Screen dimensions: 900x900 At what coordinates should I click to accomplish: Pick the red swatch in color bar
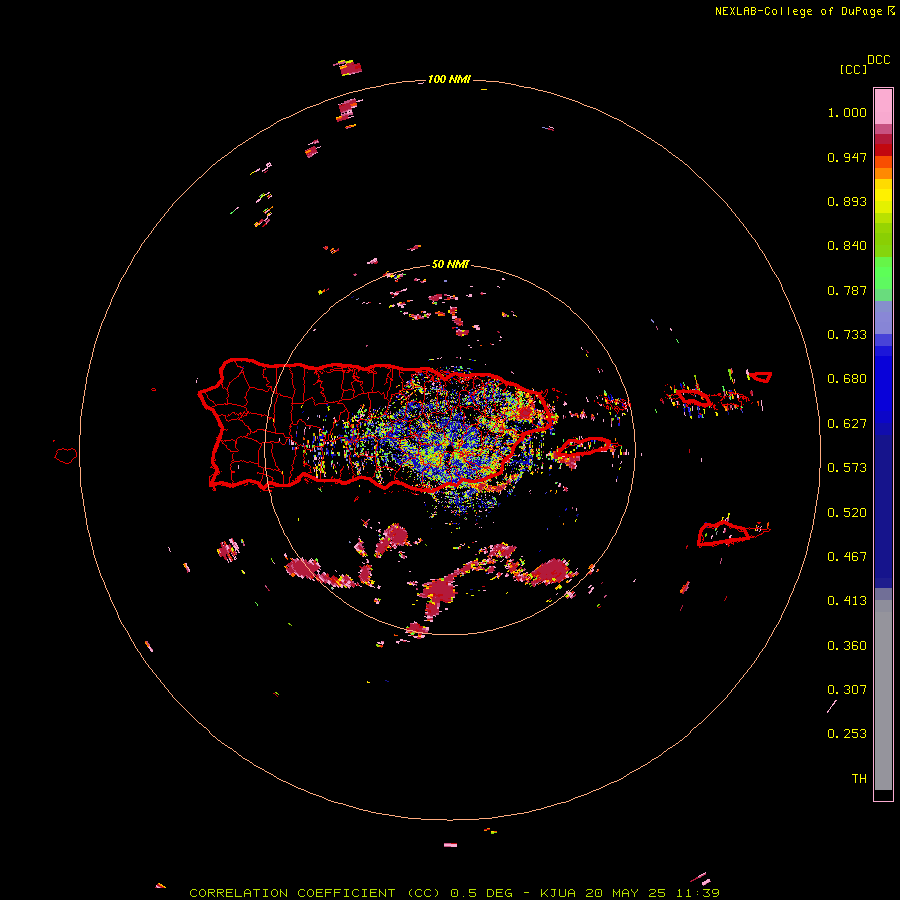[x=883, y=150]
